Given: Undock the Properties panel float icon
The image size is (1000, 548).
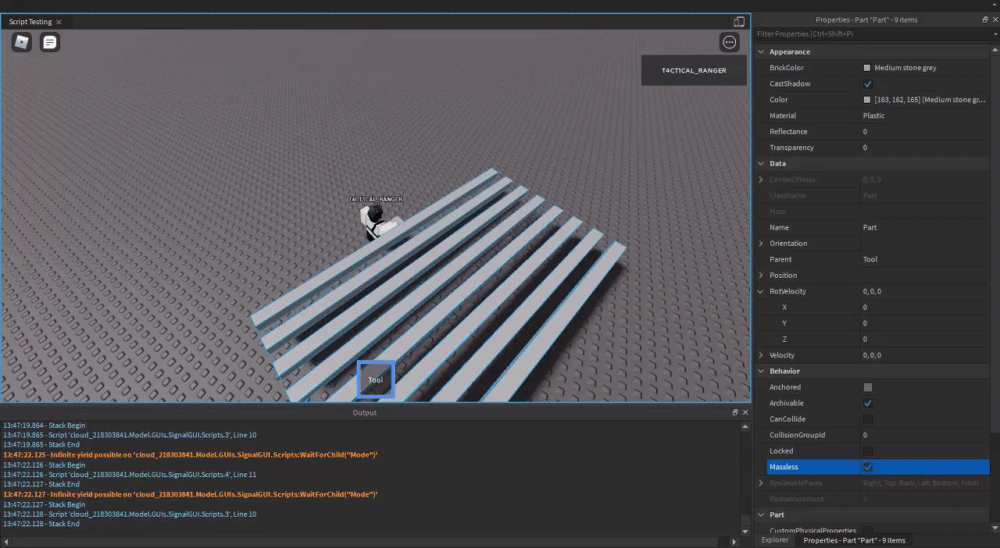Looking at the screenshot, I should (985, 20).
